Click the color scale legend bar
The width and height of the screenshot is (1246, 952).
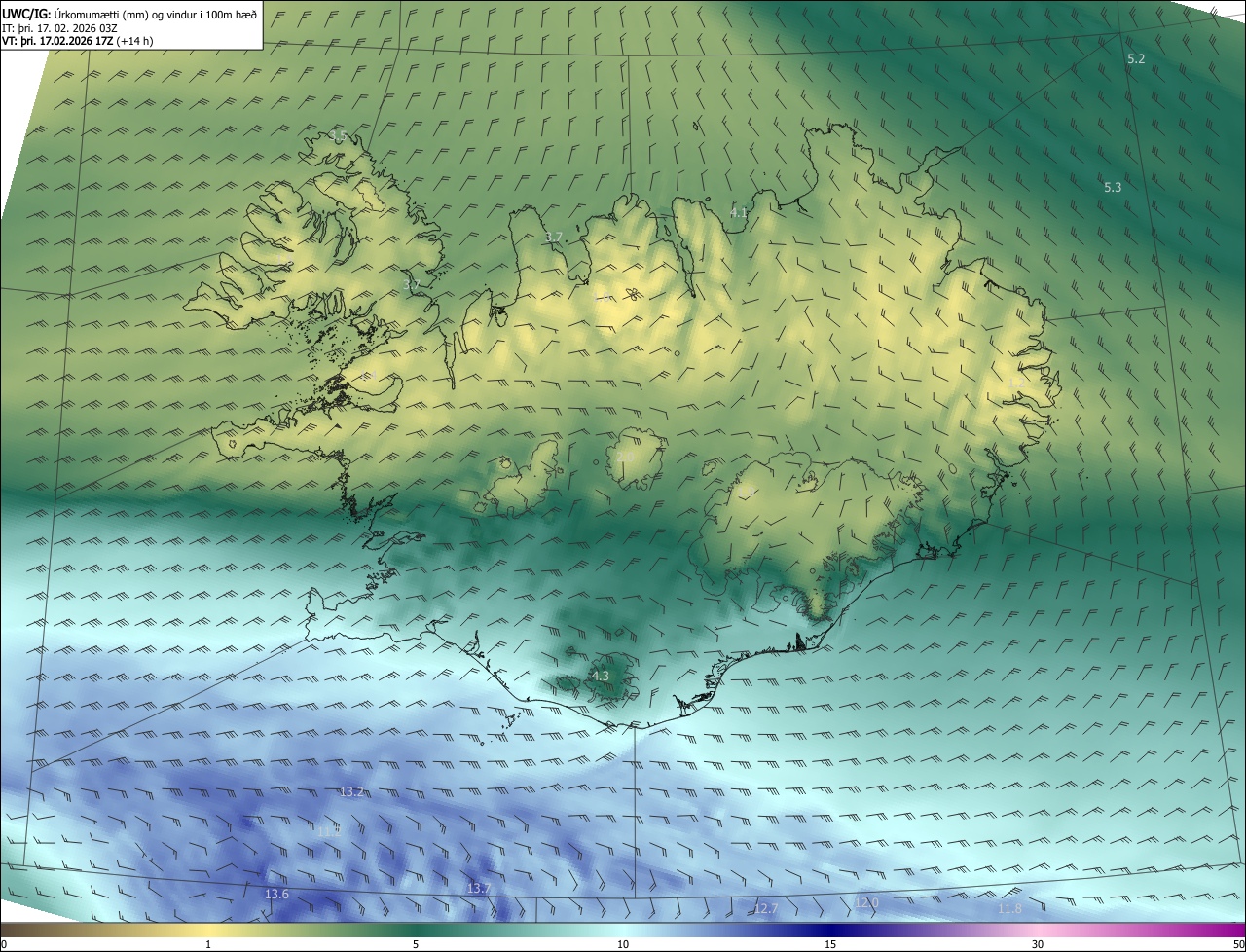[x=623, y=931]
